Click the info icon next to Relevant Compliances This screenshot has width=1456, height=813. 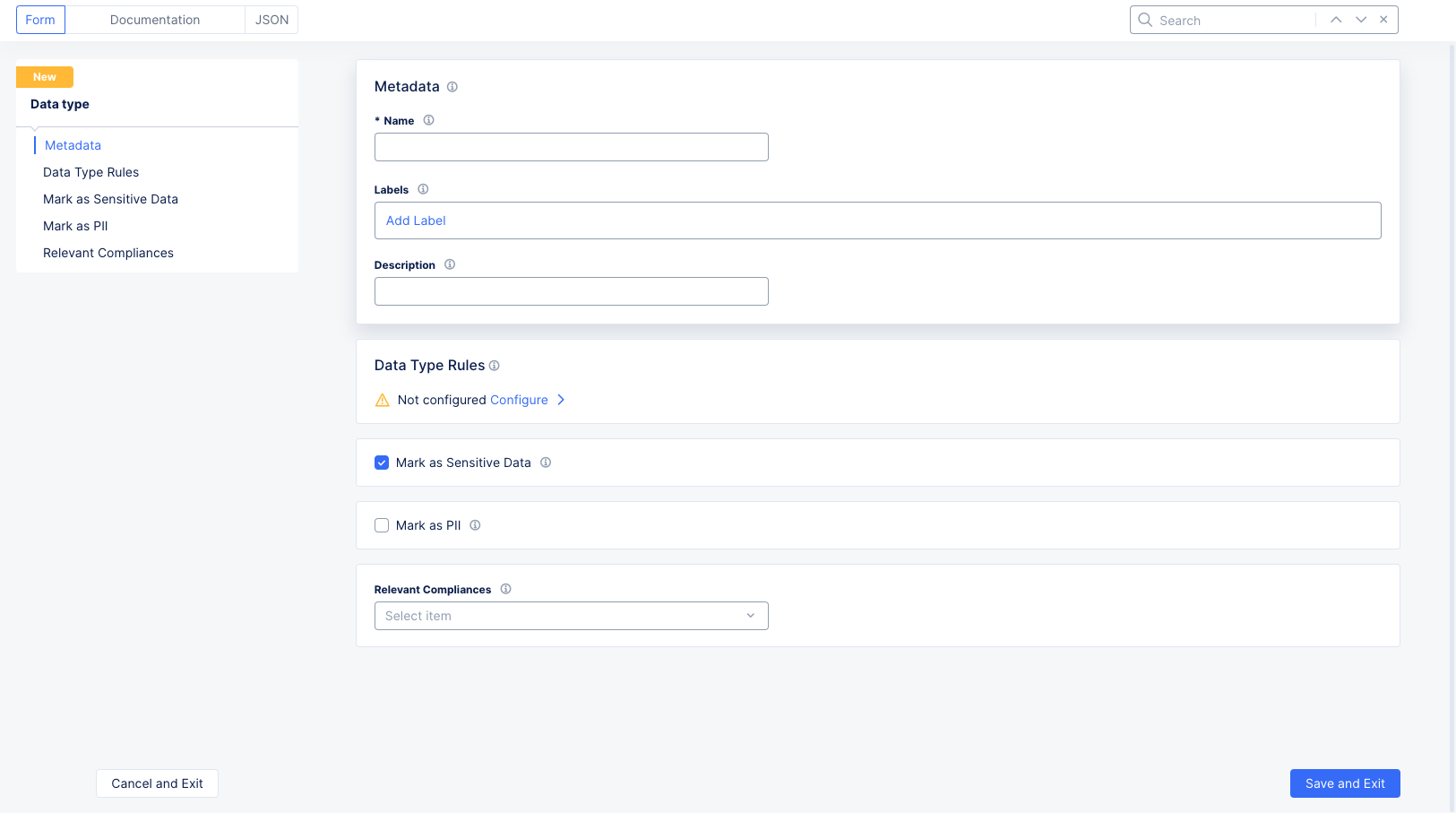[505, 589]
